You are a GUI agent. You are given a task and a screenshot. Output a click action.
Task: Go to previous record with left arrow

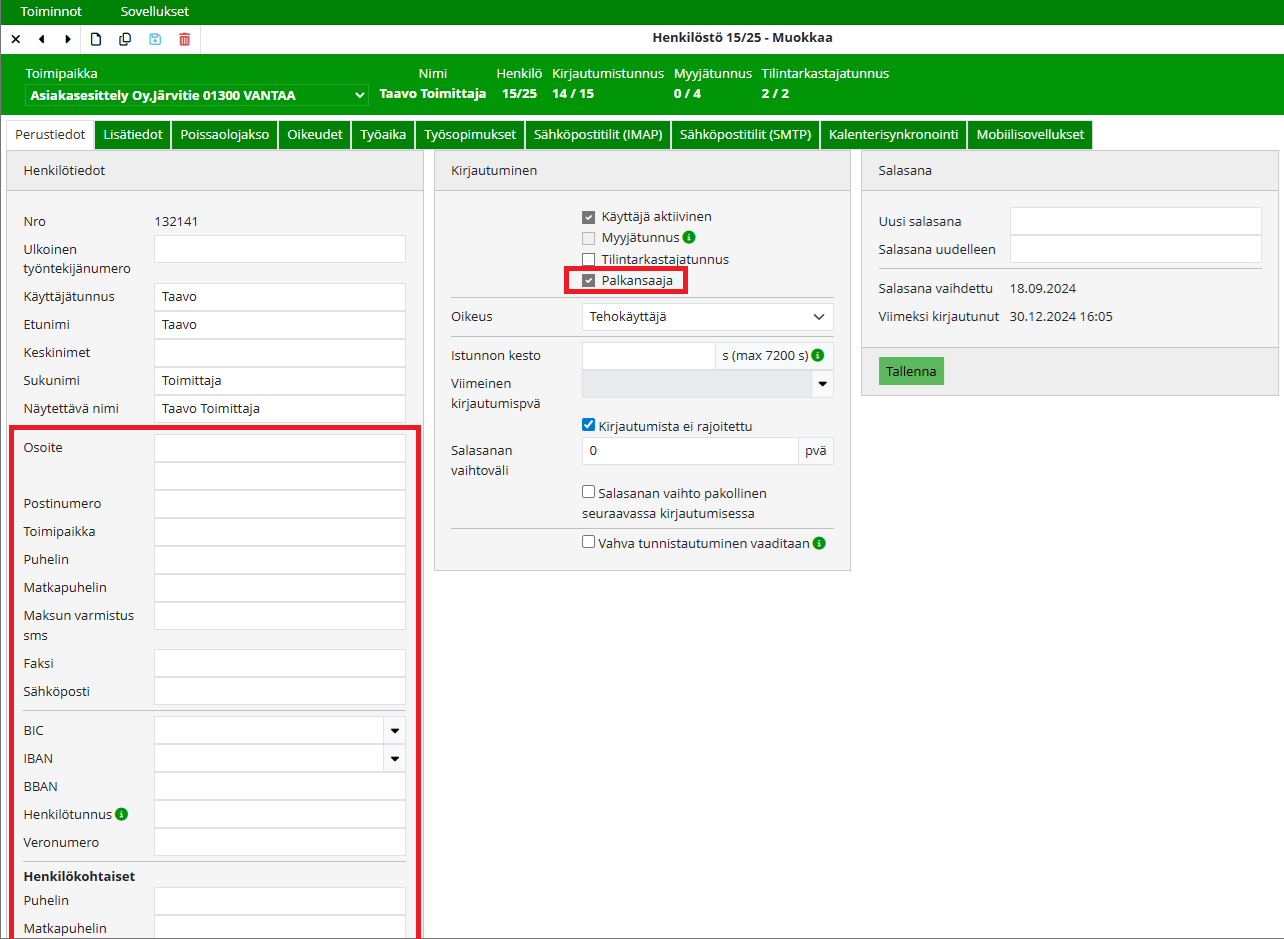click(x=42, y=39)
